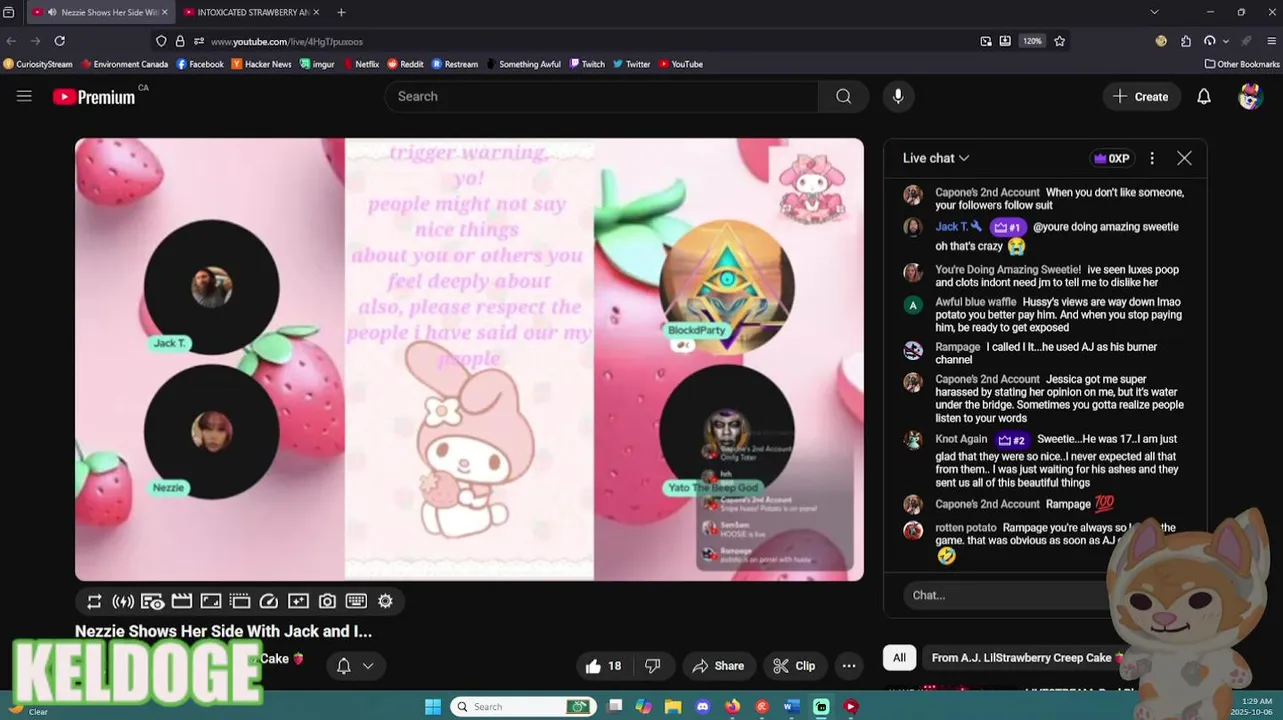Click the resize-player rectangle icon below the video

tap(211, 601)
